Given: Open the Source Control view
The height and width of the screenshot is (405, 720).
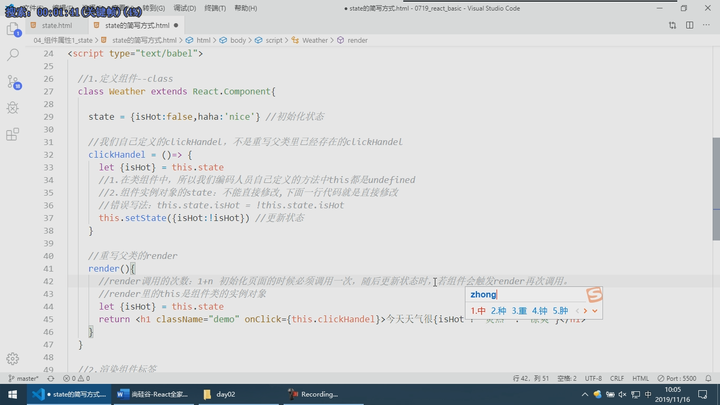Looking at the screenshot, I should coord(13,82).
